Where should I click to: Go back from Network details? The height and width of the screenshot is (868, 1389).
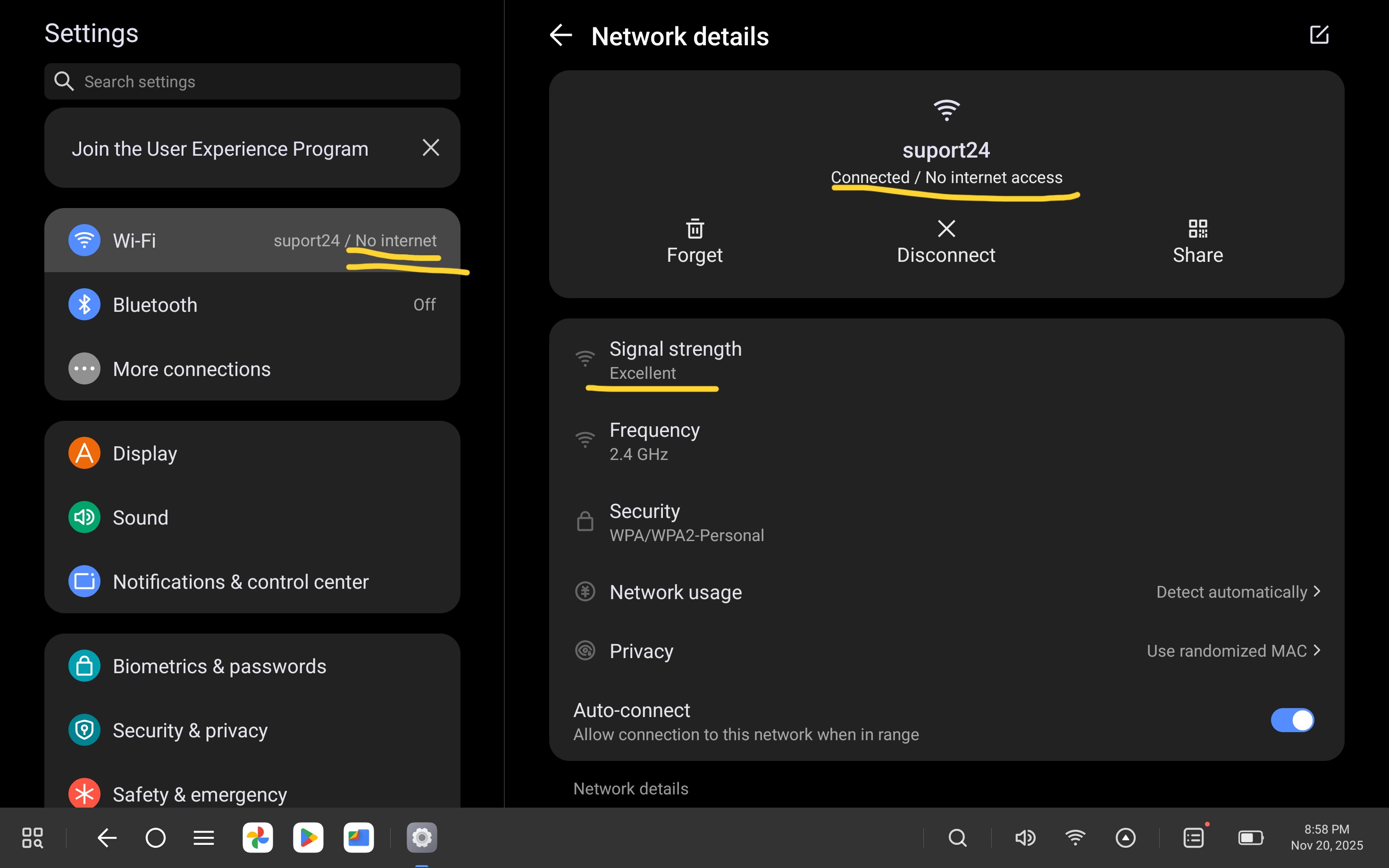(561, 35)
